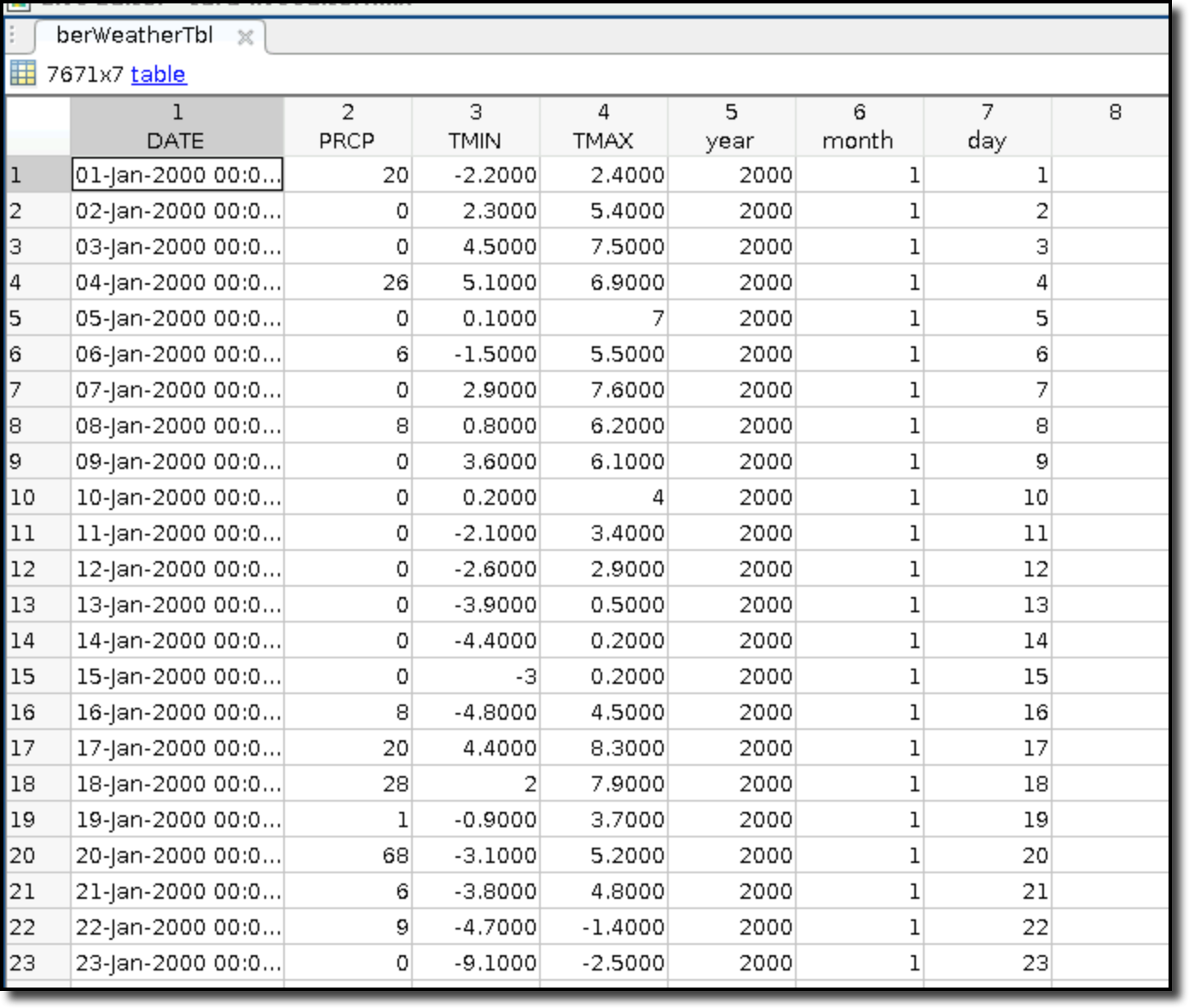The image size is (1189, 1008).
Task: Click the date cell 23-Jan-2000
Action: tap(177, 963)
